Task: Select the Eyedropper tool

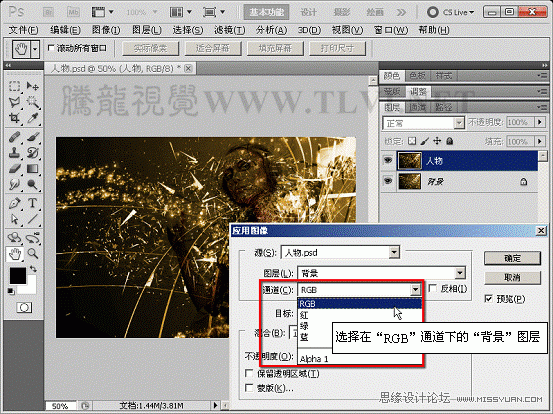Action: [32, 118]
